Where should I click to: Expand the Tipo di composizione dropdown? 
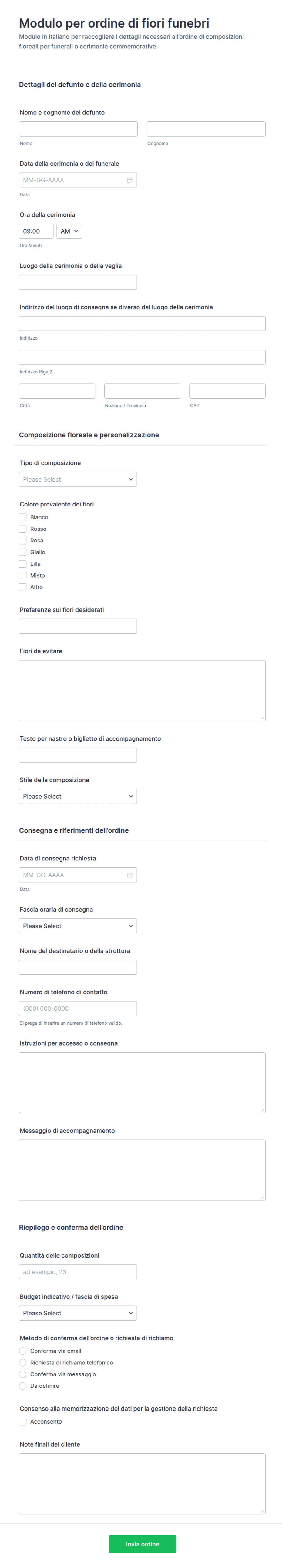(x=78, y=480)
